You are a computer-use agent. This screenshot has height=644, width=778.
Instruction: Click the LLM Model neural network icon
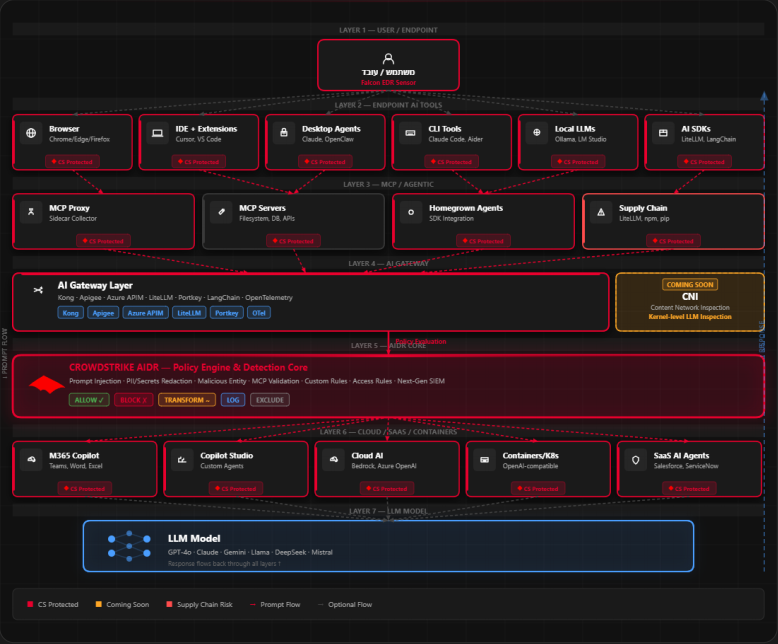point(129,546)
